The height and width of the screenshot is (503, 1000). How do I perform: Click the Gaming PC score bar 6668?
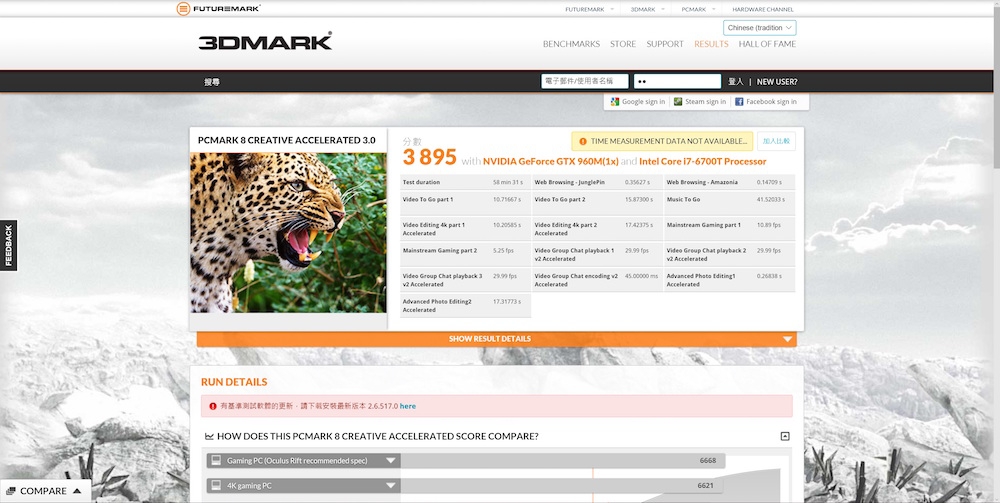[562, 460]
